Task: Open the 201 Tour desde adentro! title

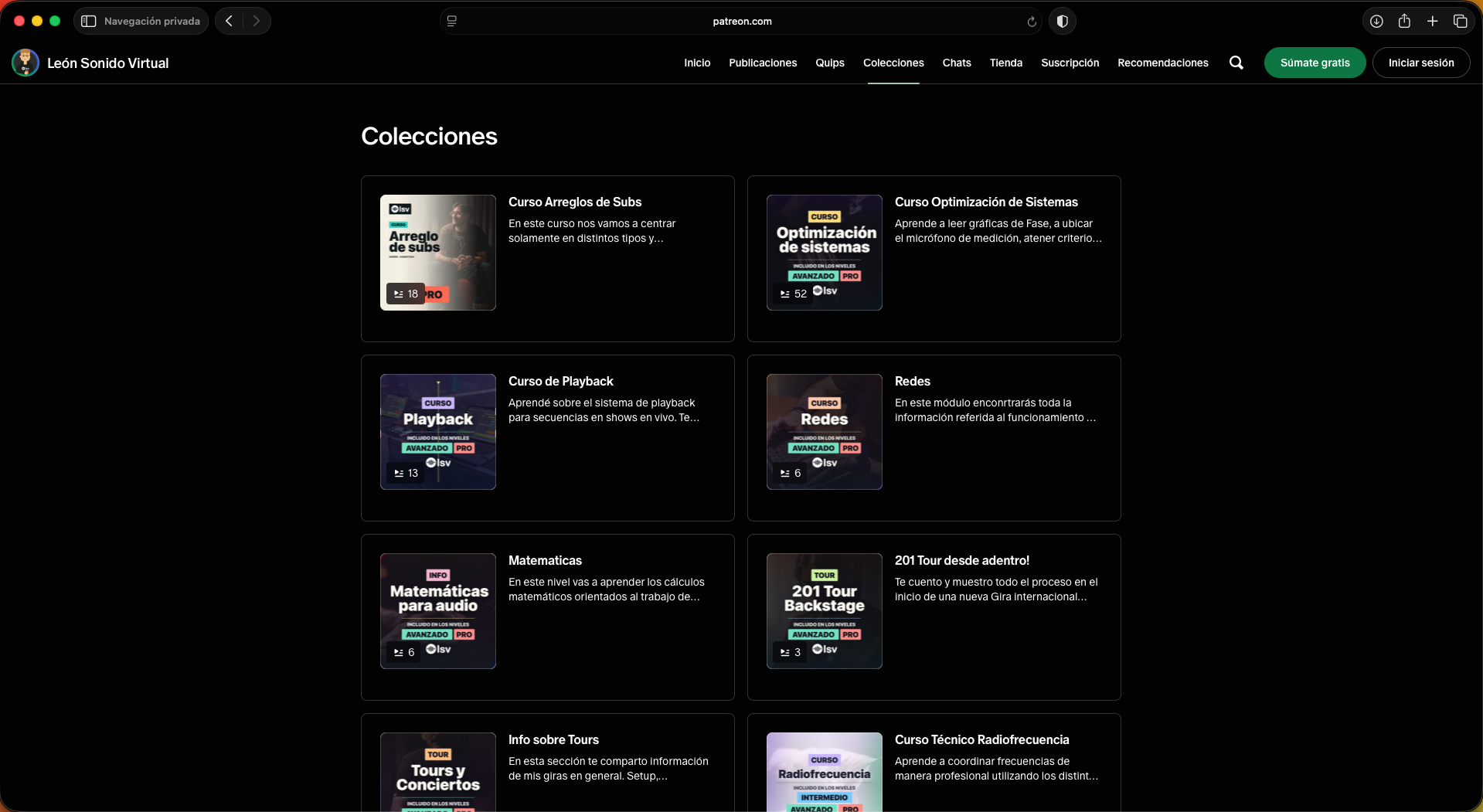Action: (962, 560)
